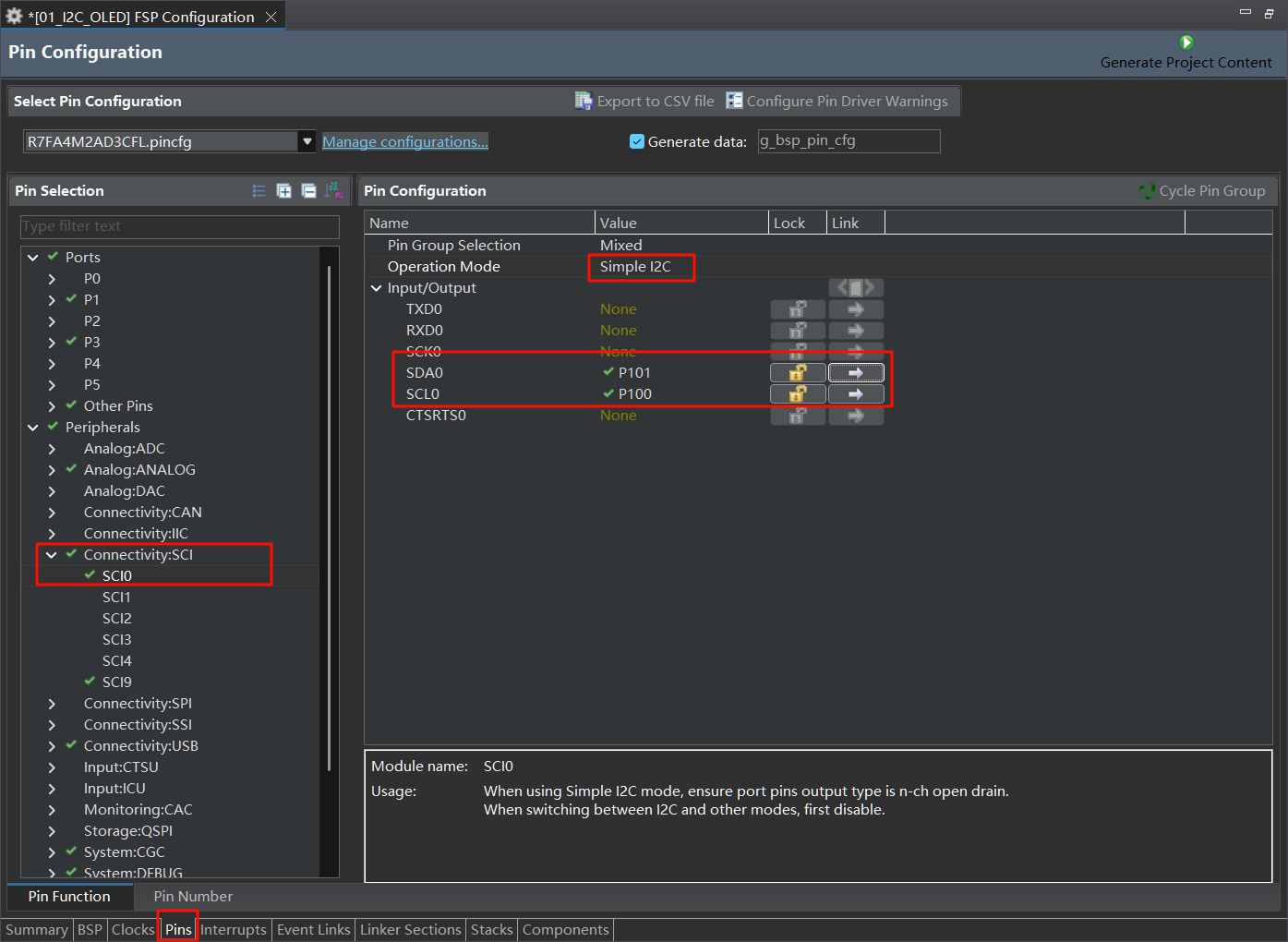Open the Interrupts tab

[233, 930]
